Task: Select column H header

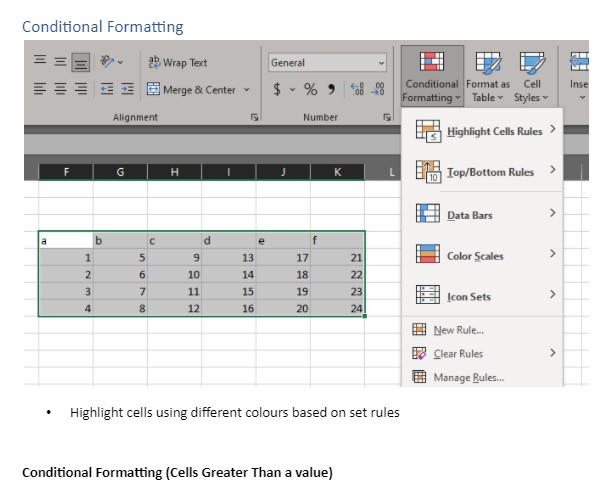Action: click(174, 172)
